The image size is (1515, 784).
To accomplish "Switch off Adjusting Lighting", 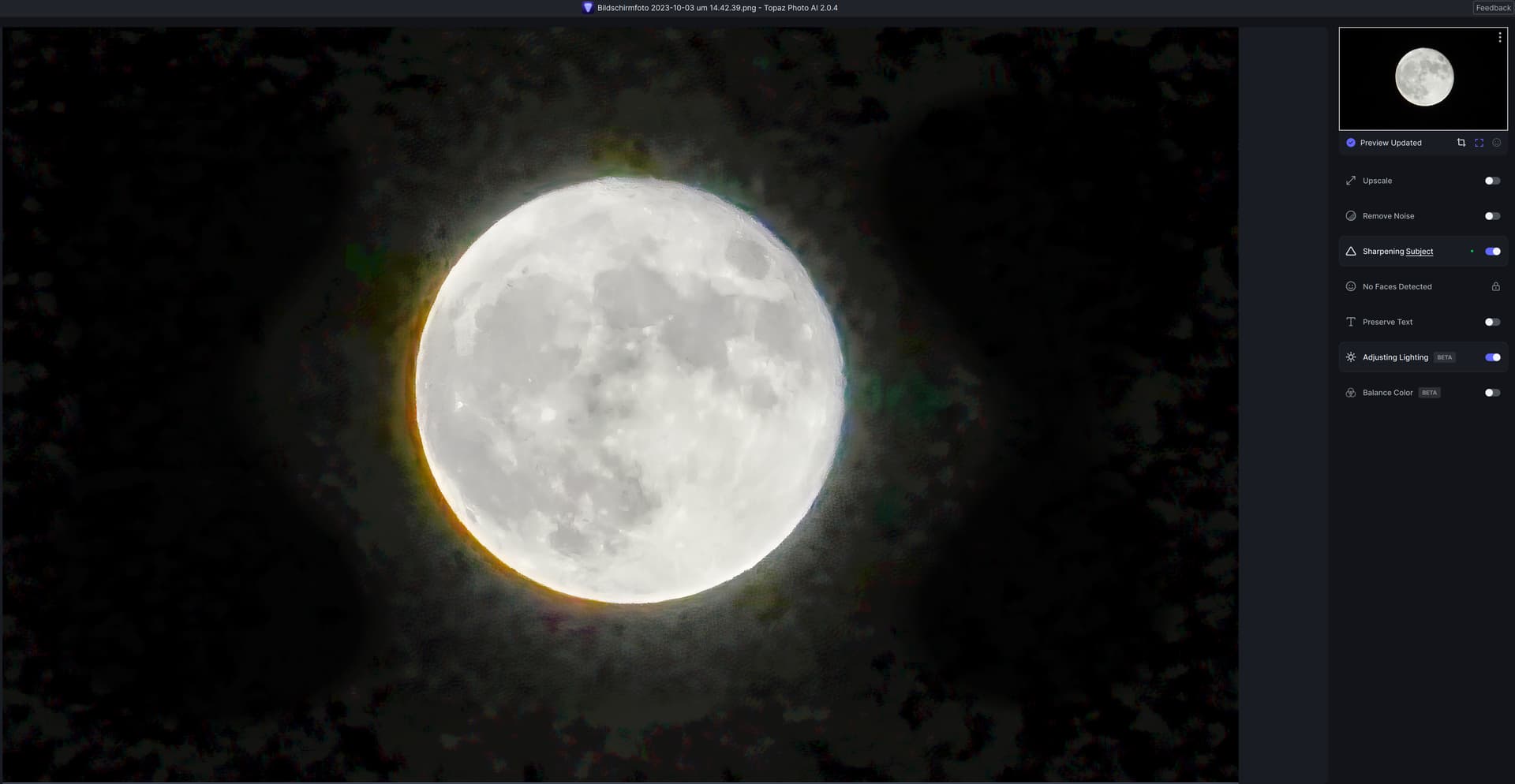I will (x=1492, y=357).
